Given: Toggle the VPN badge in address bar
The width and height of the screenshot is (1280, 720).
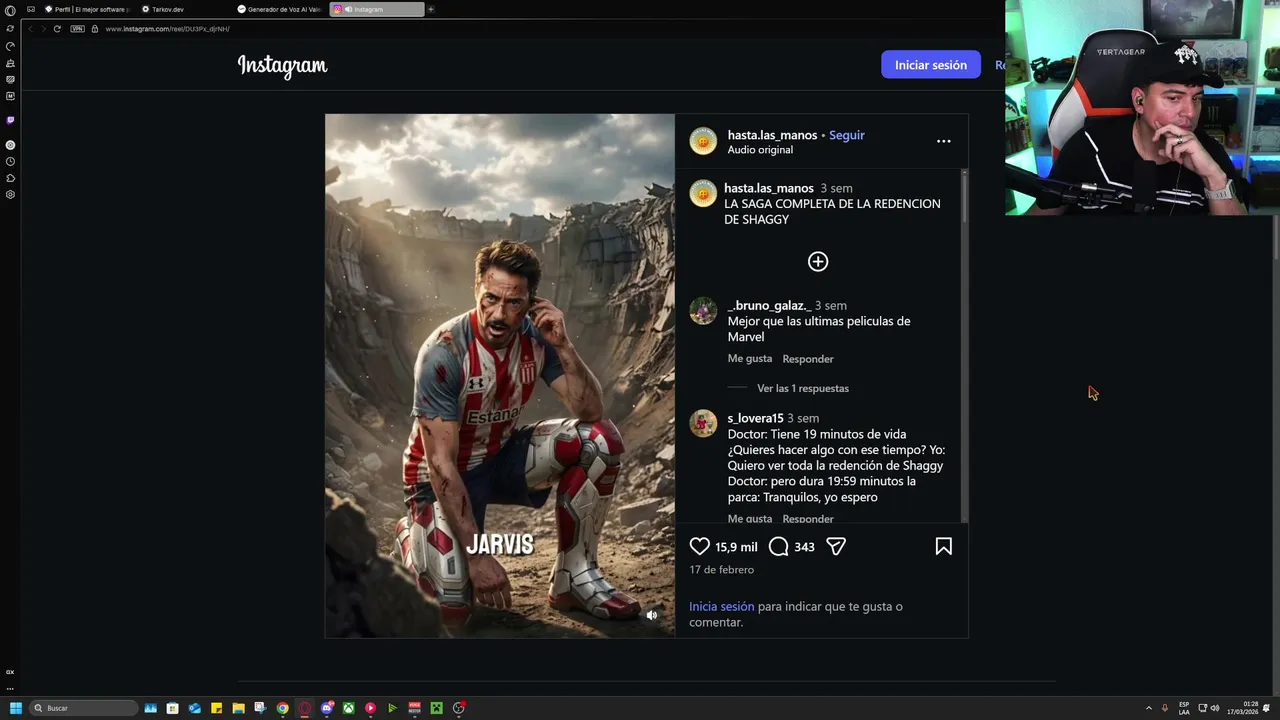Looking at the screenshot, I should click(77, 29).
